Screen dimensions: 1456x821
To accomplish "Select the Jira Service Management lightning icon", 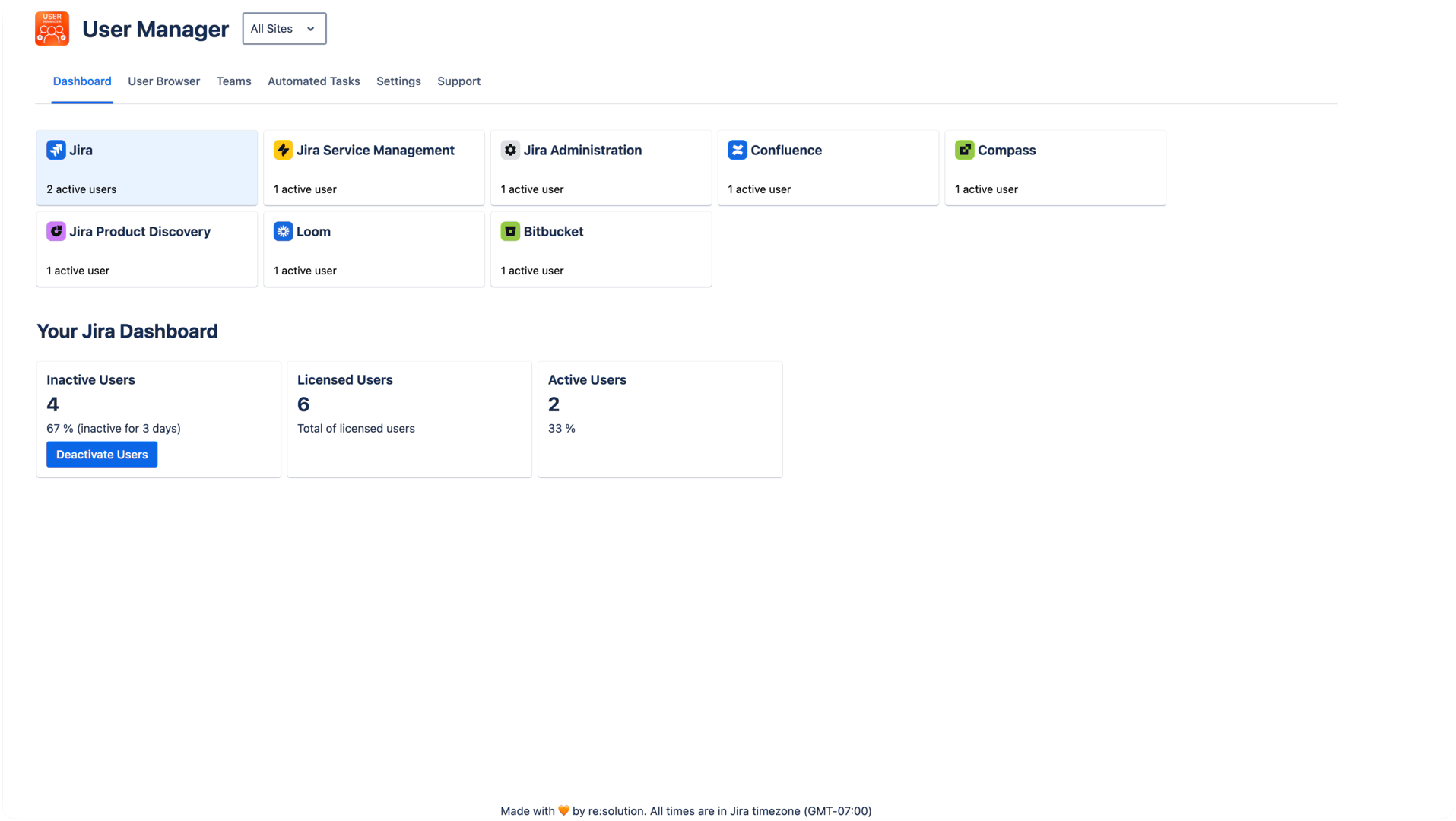I will (283, 150).
